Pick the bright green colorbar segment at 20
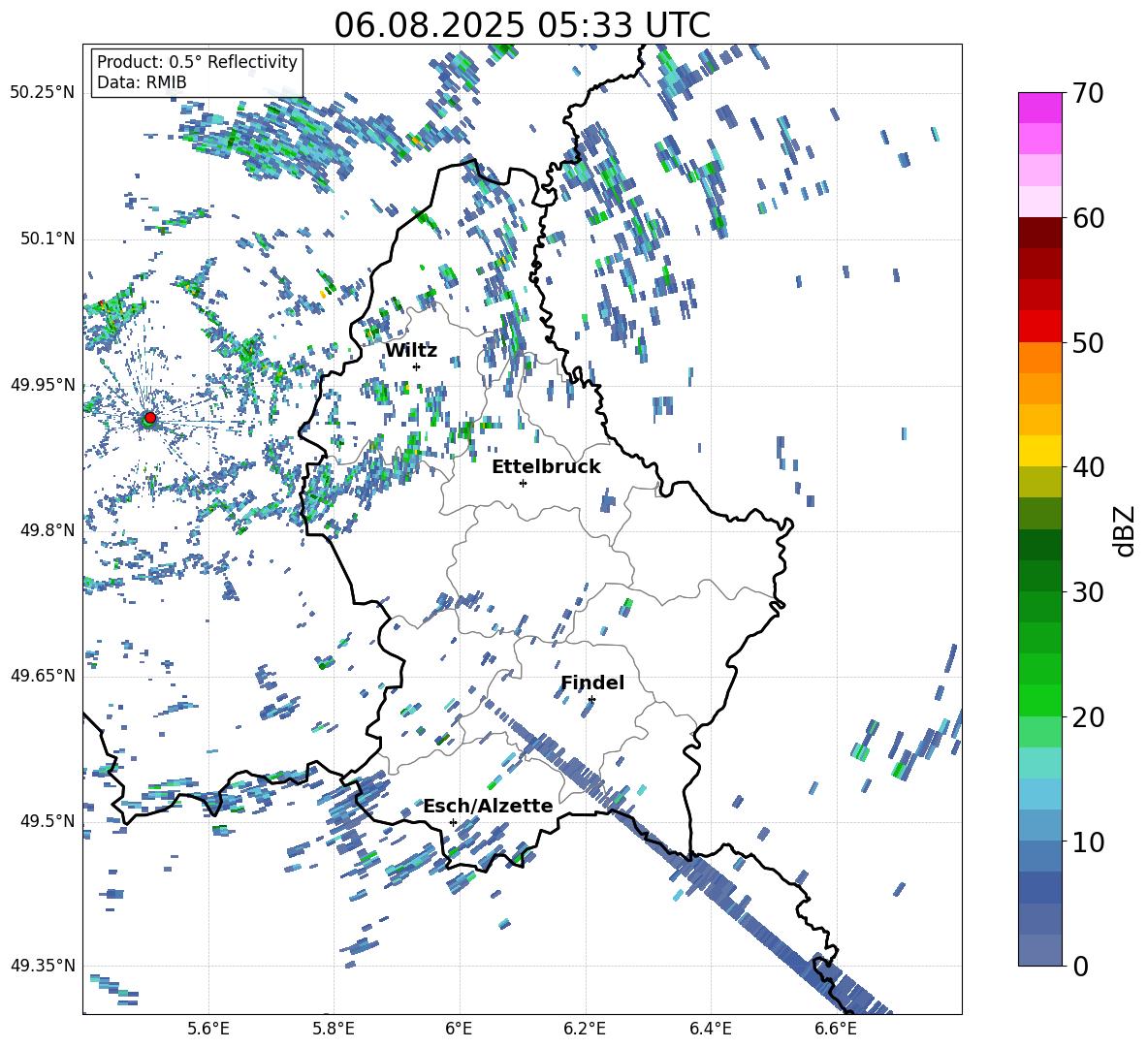This screenshot has width=1148, height=1048. [1039, 700]
